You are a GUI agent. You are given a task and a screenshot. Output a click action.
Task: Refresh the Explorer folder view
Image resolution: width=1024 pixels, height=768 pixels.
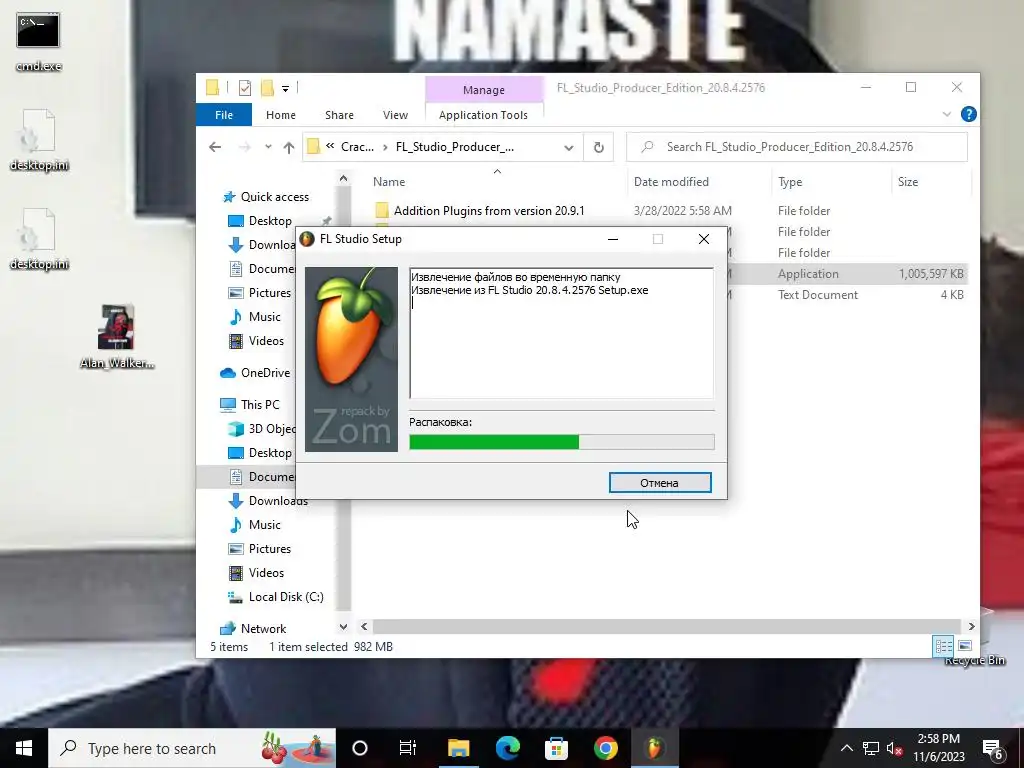[x=598, y=147]
